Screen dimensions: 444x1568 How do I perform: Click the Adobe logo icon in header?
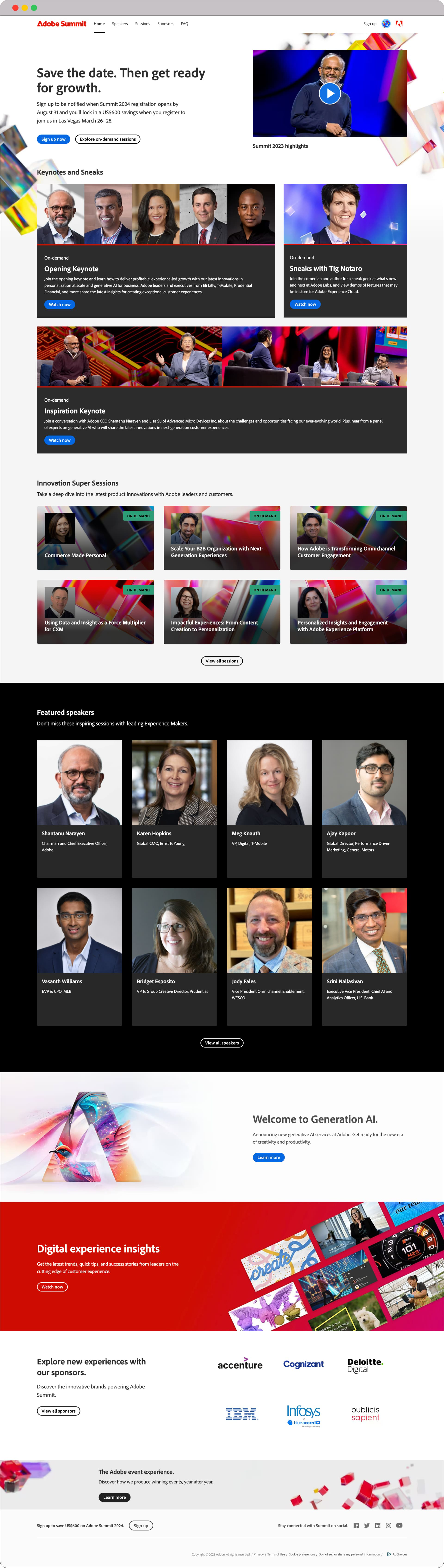[399, 24]
